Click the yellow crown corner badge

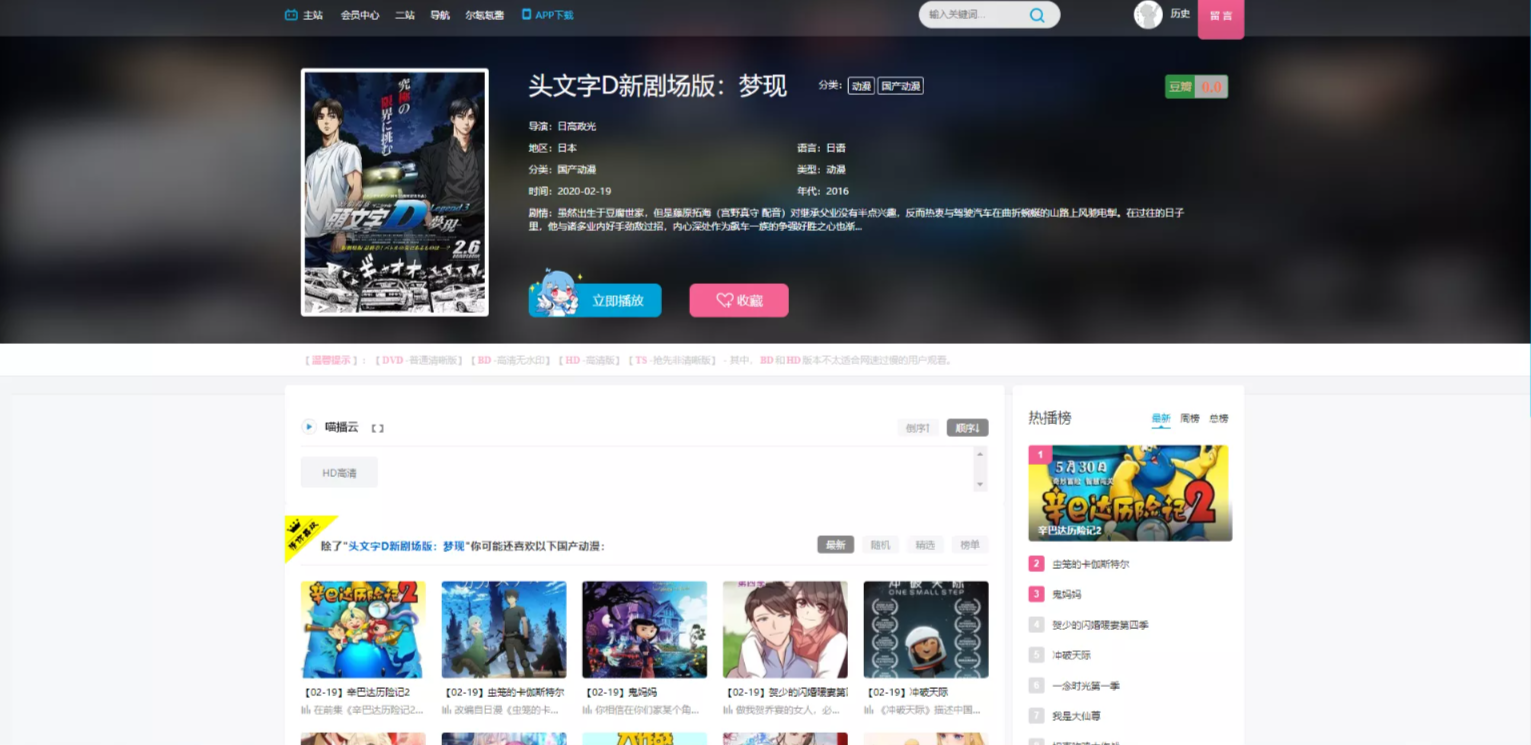pos(304,531)
